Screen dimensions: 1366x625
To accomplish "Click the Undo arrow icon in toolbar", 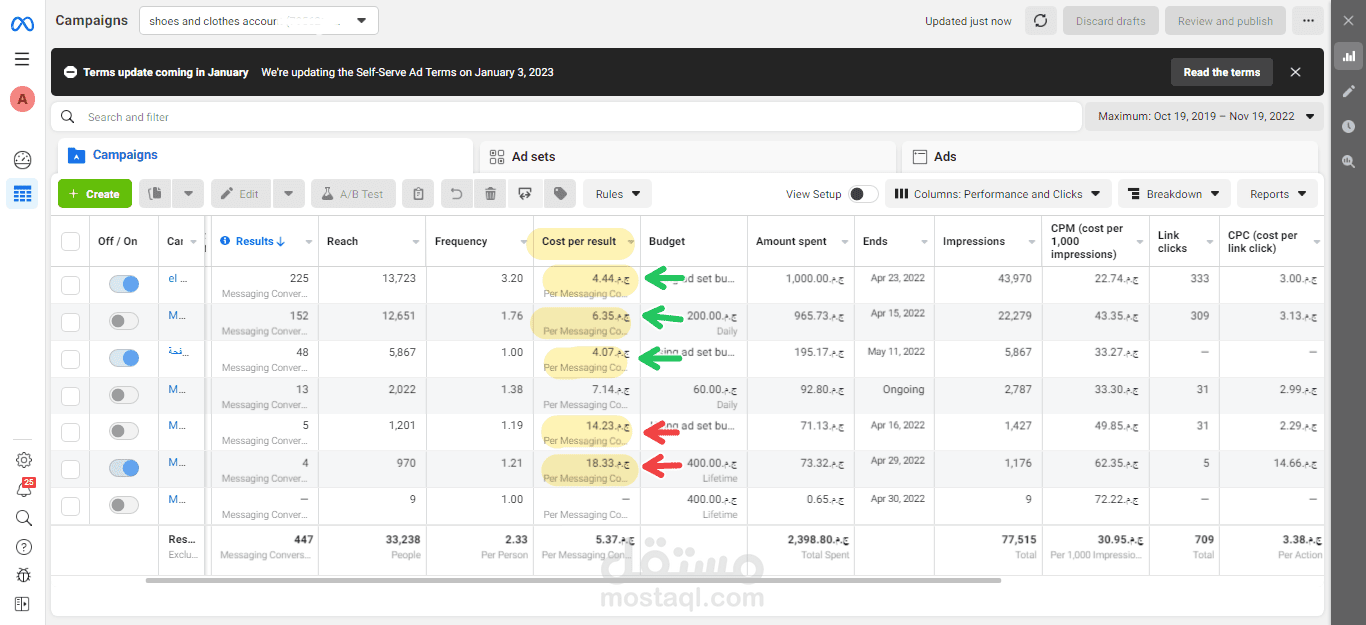I will click(456, 194).
